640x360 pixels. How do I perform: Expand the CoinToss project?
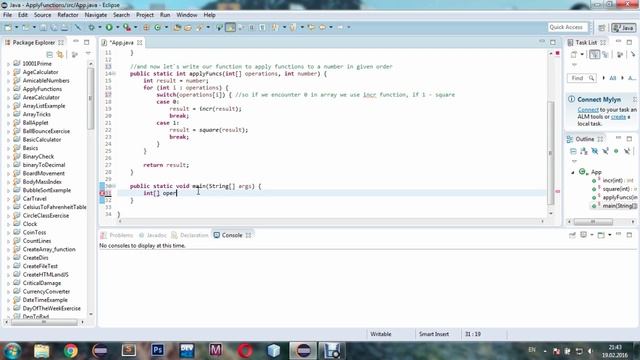coord(8,232)
